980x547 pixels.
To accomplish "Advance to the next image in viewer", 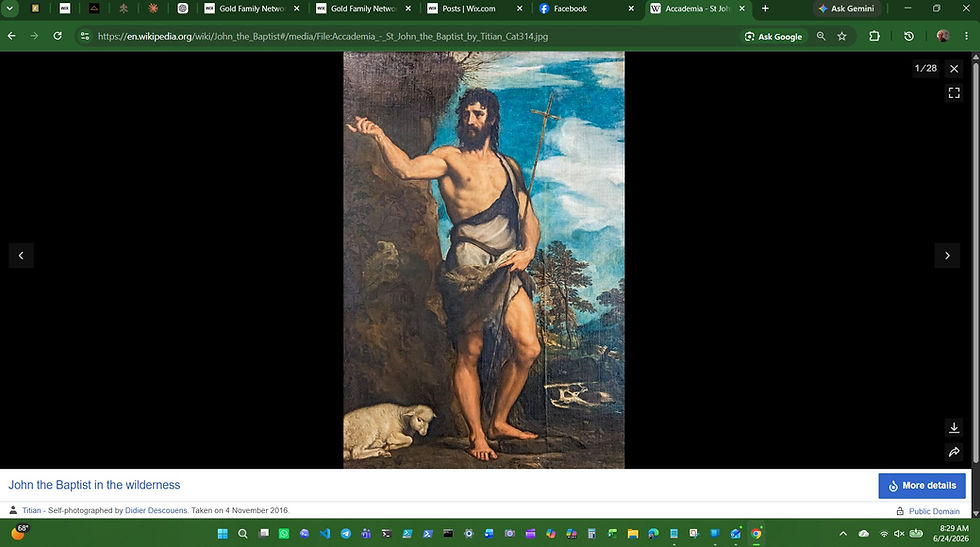I will point(947,255).
